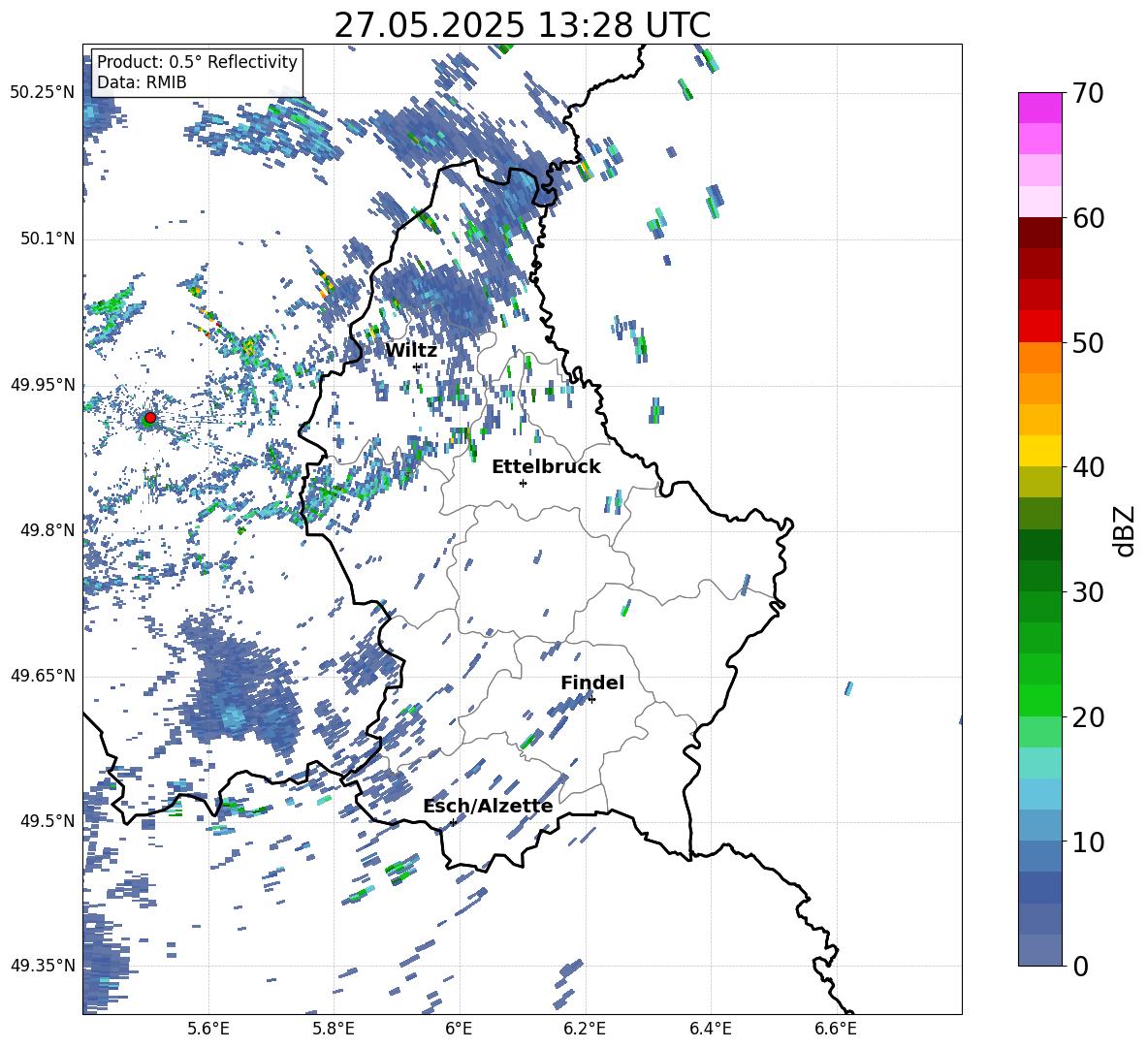Screen dimensions: 1148x1048
Task: Pick the magenta swatch at colorbar top
Action: tap(1039, 108)
